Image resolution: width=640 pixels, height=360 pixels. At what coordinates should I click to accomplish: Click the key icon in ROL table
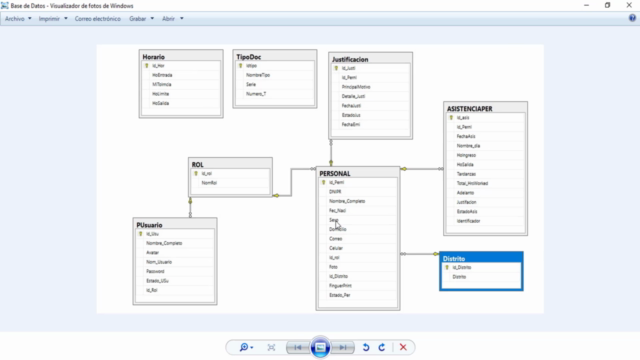(x=196, y=173)
